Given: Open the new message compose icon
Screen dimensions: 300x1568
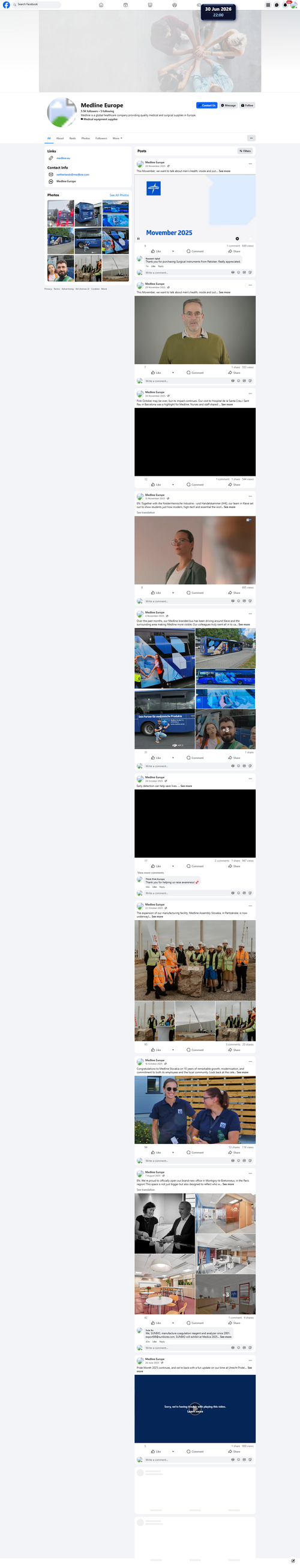Looking at the screenshot, I should pyautogui.click(x=293, y=1560).
